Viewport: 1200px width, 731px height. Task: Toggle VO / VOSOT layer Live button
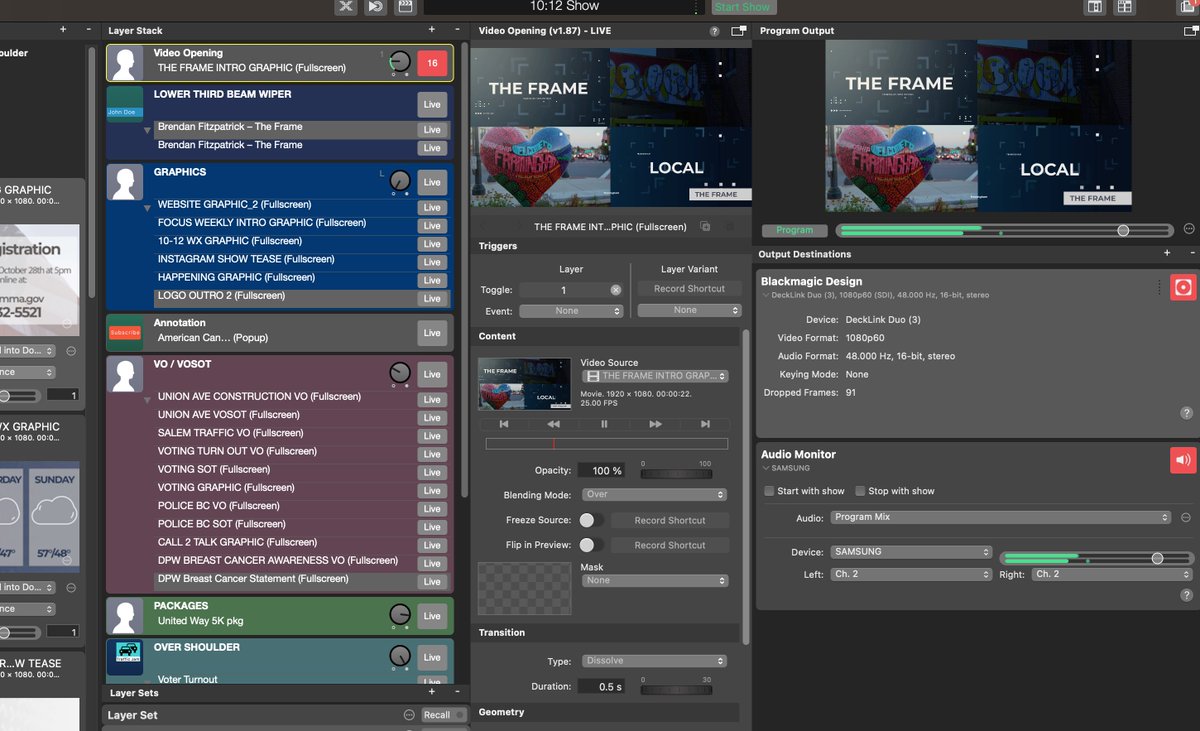(432, 374)
